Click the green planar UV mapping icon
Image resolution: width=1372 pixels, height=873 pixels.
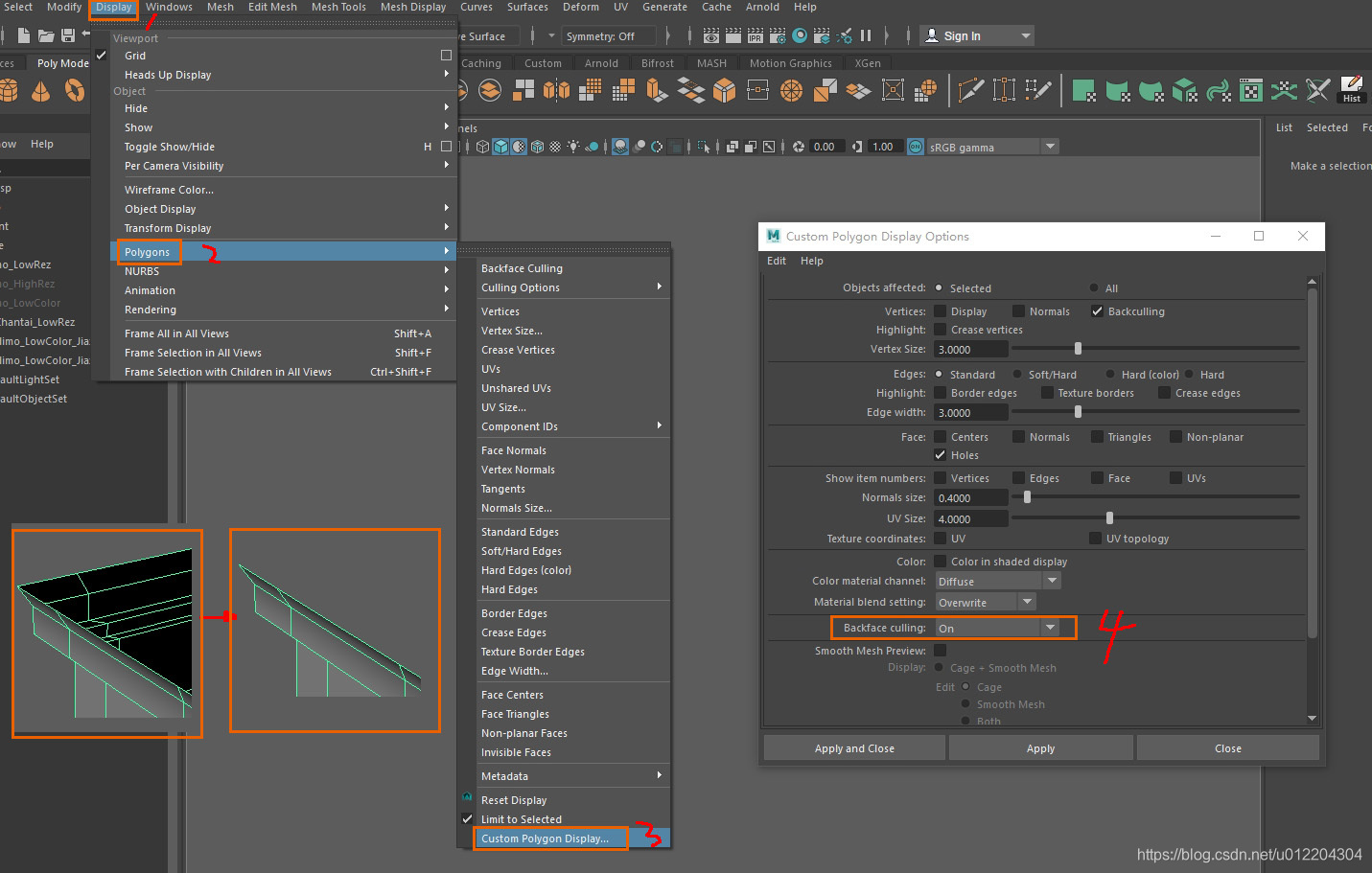click(1084, 91)
